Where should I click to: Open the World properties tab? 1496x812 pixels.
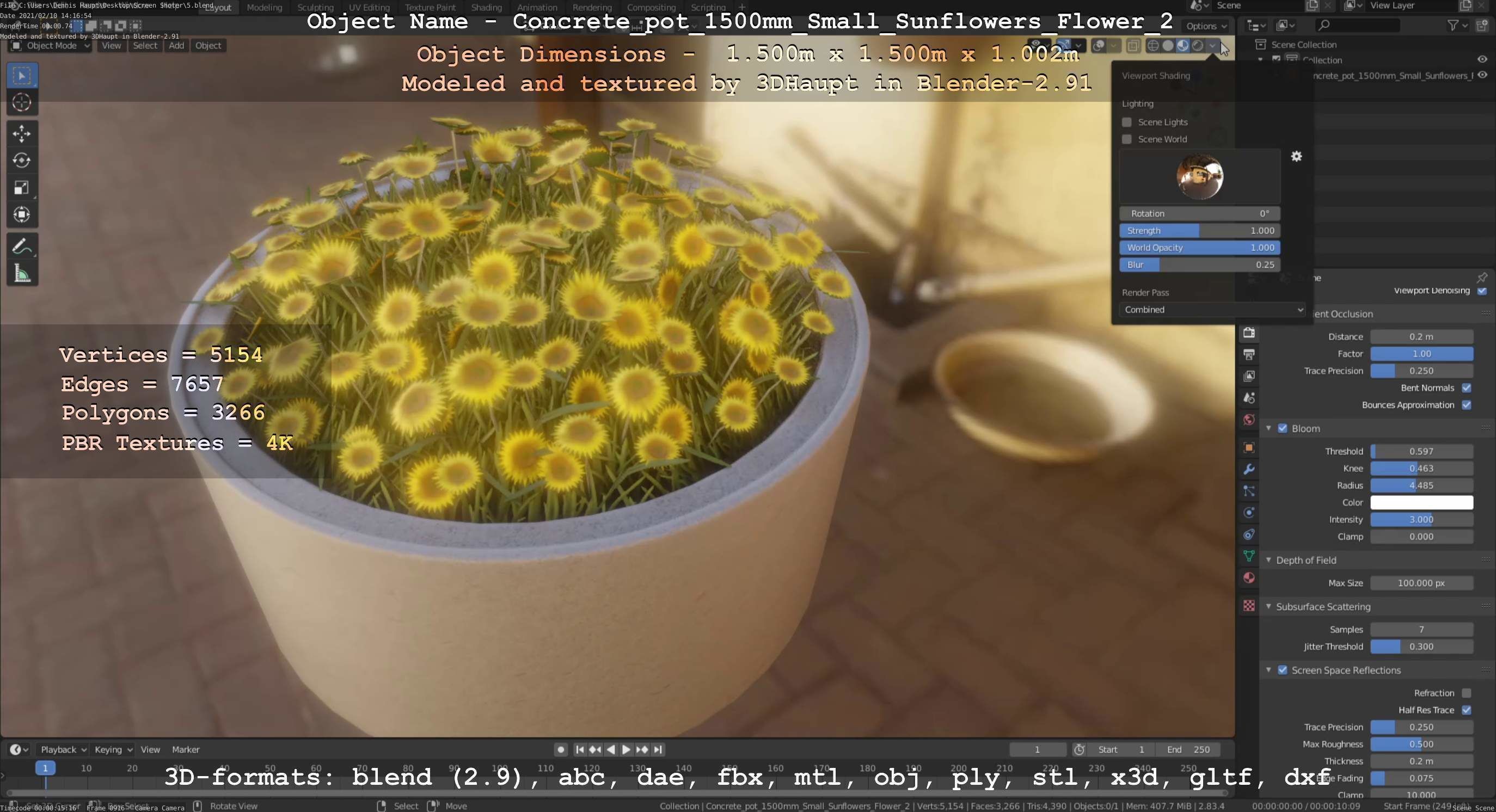(x=1249, y=420)
